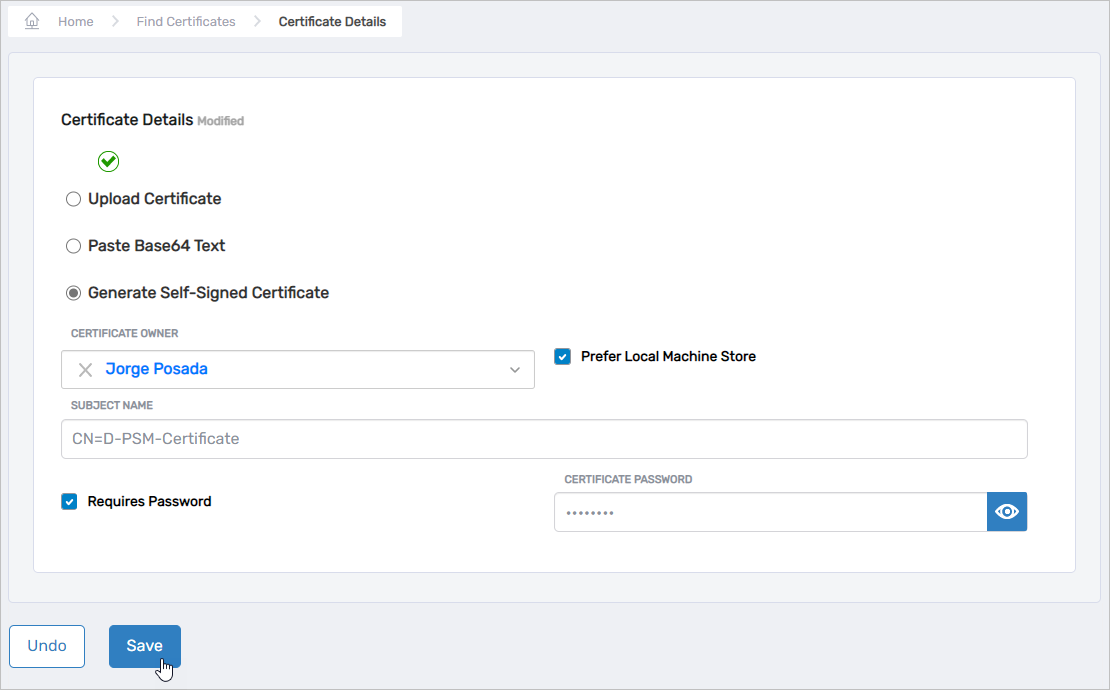Show the password with the eye icon
The width and height of the screenshot is (1110, 690).
coord(1007,512)
